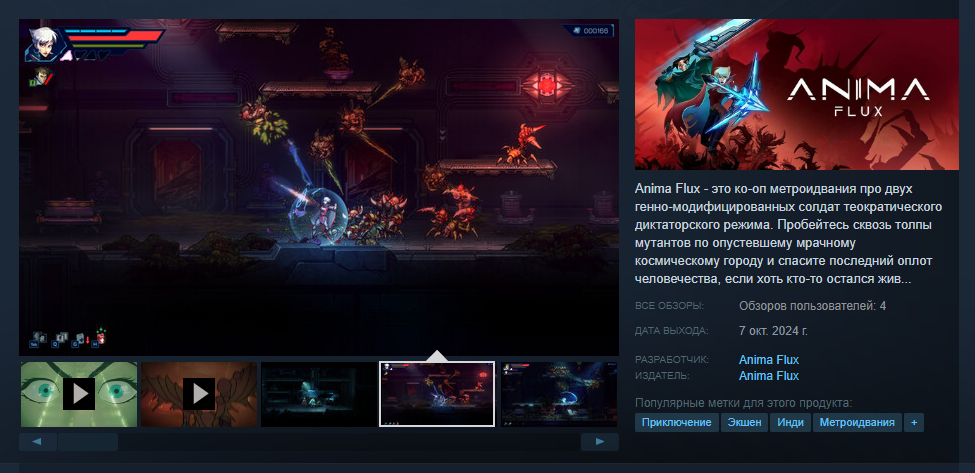This screenshot has width=975, height=473.
Task: Open the developer link Anima Flux
Action: pos(769,360)
